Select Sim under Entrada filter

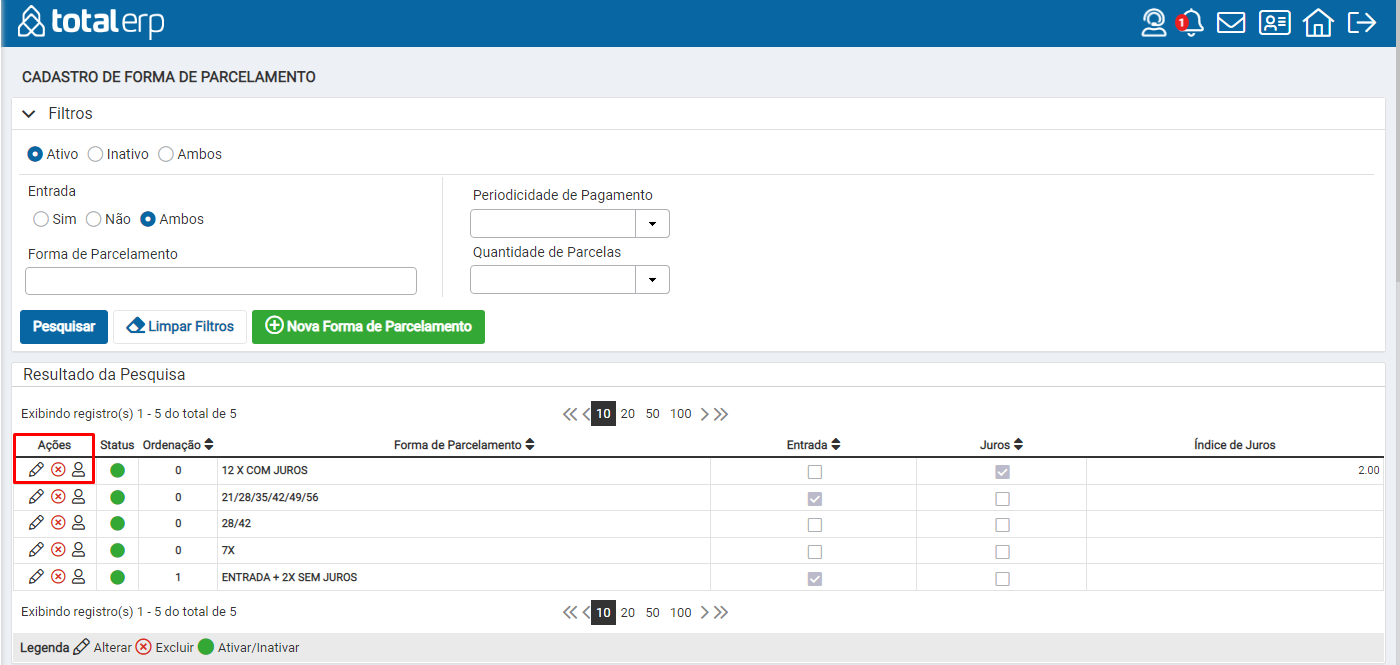coord(41,219)
